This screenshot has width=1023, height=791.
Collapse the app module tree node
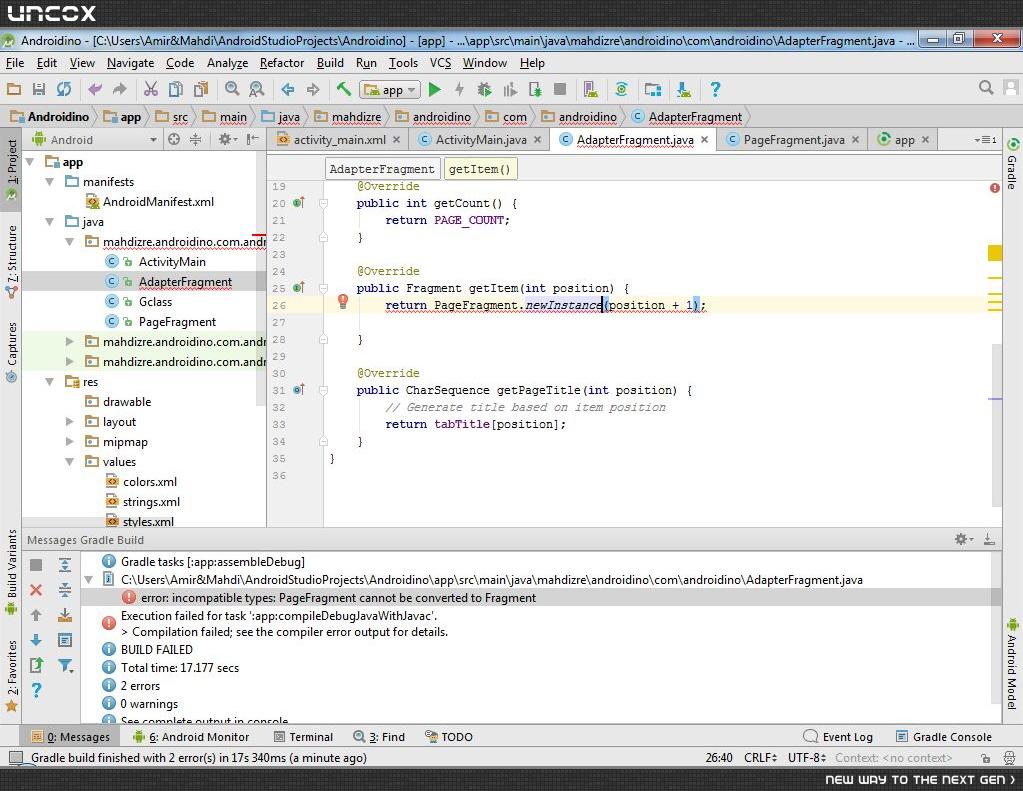point(30,161)
